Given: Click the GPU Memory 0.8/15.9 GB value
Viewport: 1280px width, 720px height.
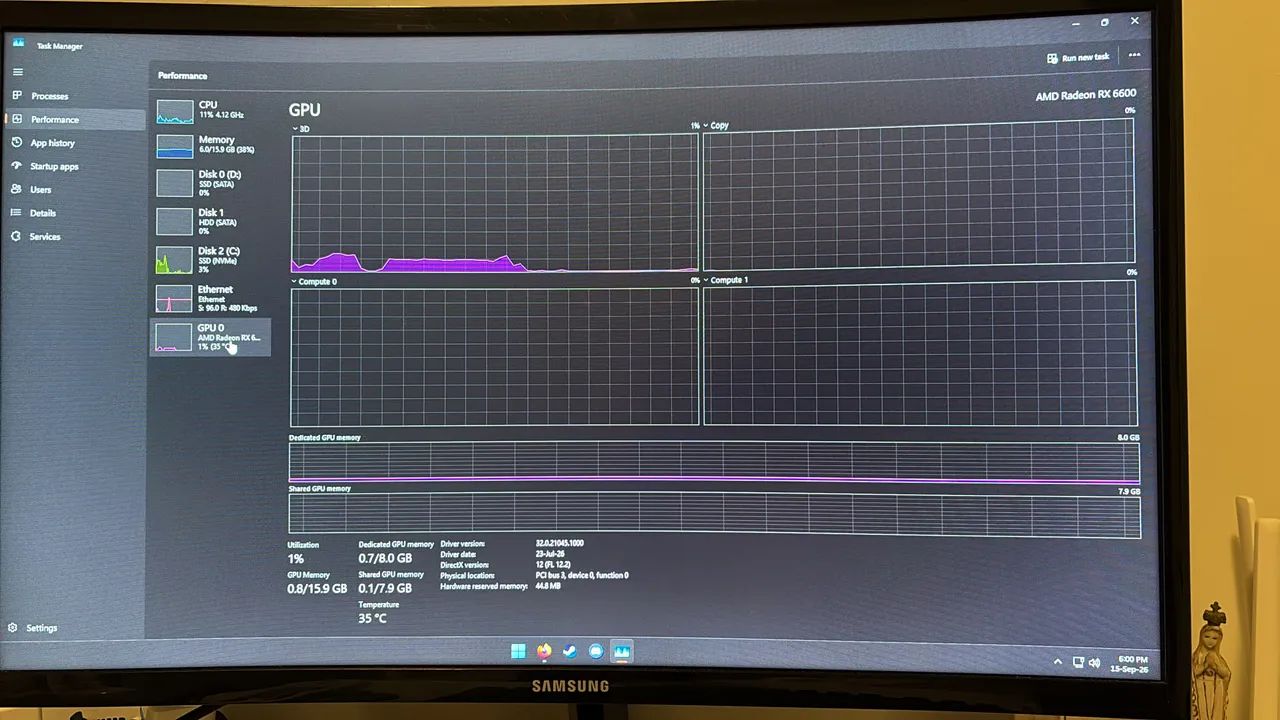Looking at the screenshot, I should pyautogui.click(x=317, y=589).
